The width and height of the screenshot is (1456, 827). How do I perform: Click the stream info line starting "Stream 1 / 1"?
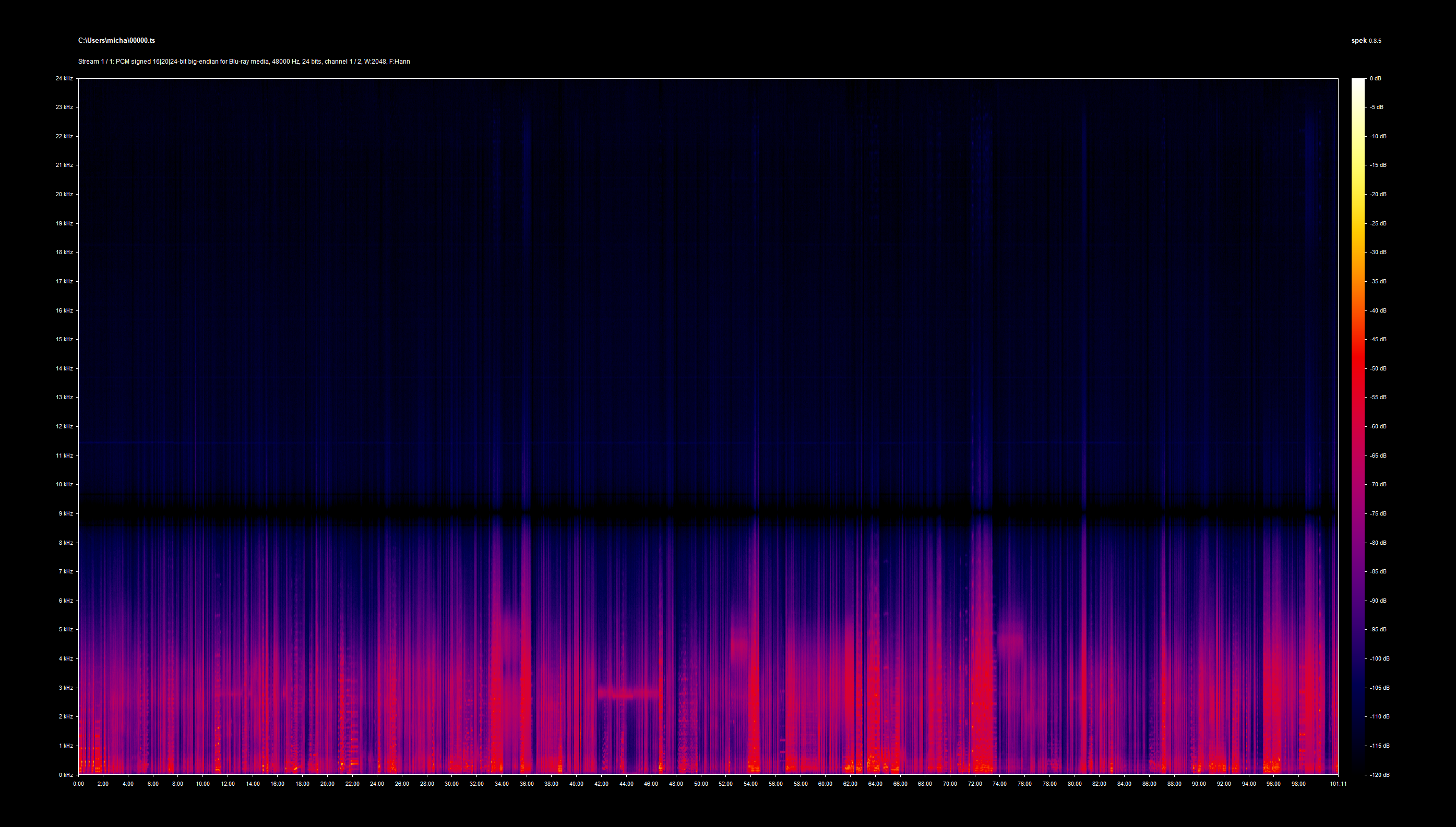click(x=244, y=62)
